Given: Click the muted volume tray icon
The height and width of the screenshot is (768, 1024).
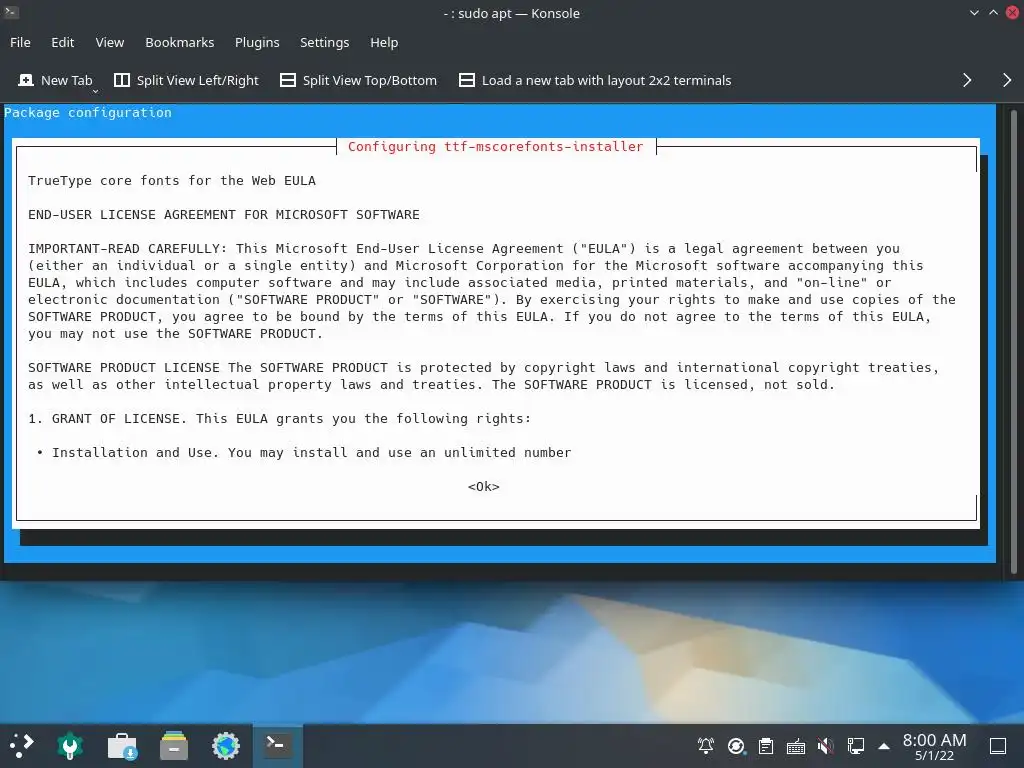Looking at the screenshot, I should coord(825,746).
